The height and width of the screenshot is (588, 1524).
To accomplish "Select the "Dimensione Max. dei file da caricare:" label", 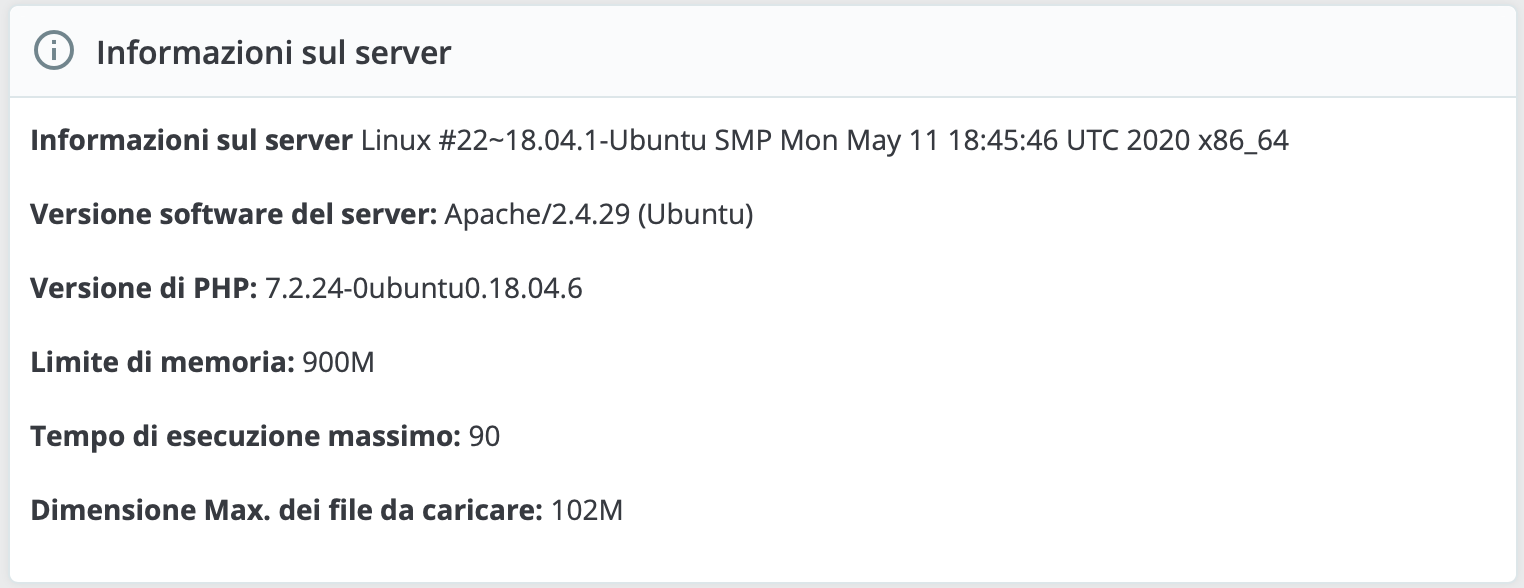I will [x=286, y=511].
